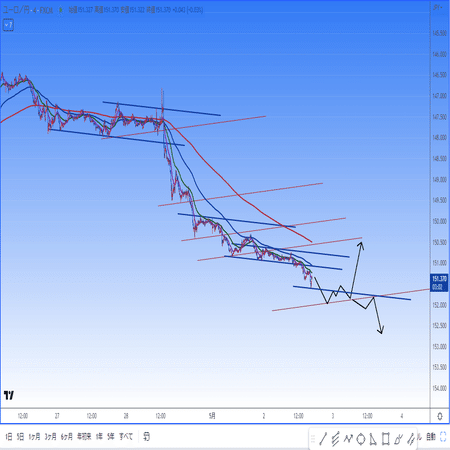Click price scale label 150.000
The width and height of the screenshot is (450, 450).
coord(439,221)
